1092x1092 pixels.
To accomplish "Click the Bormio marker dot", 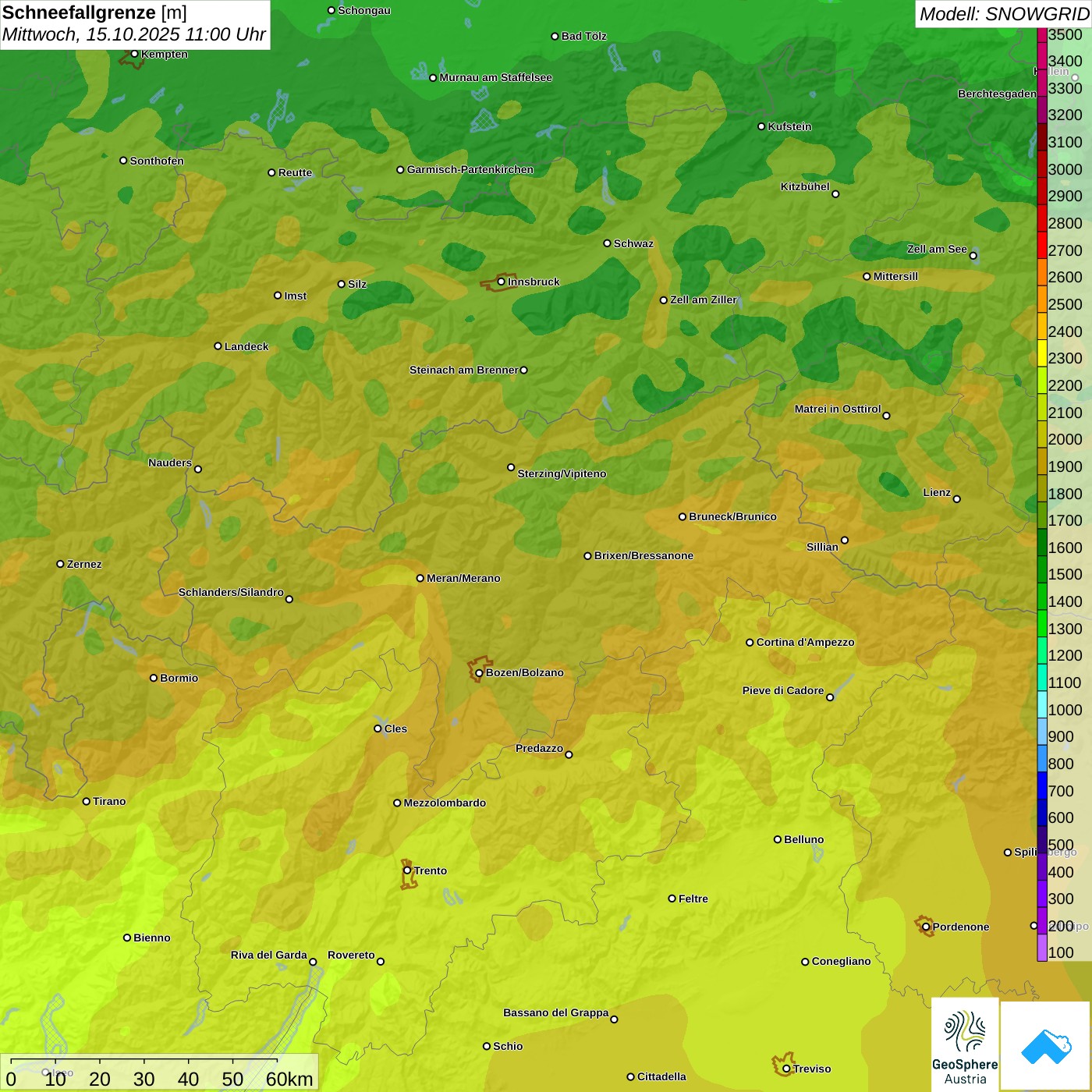I will 154,678.
